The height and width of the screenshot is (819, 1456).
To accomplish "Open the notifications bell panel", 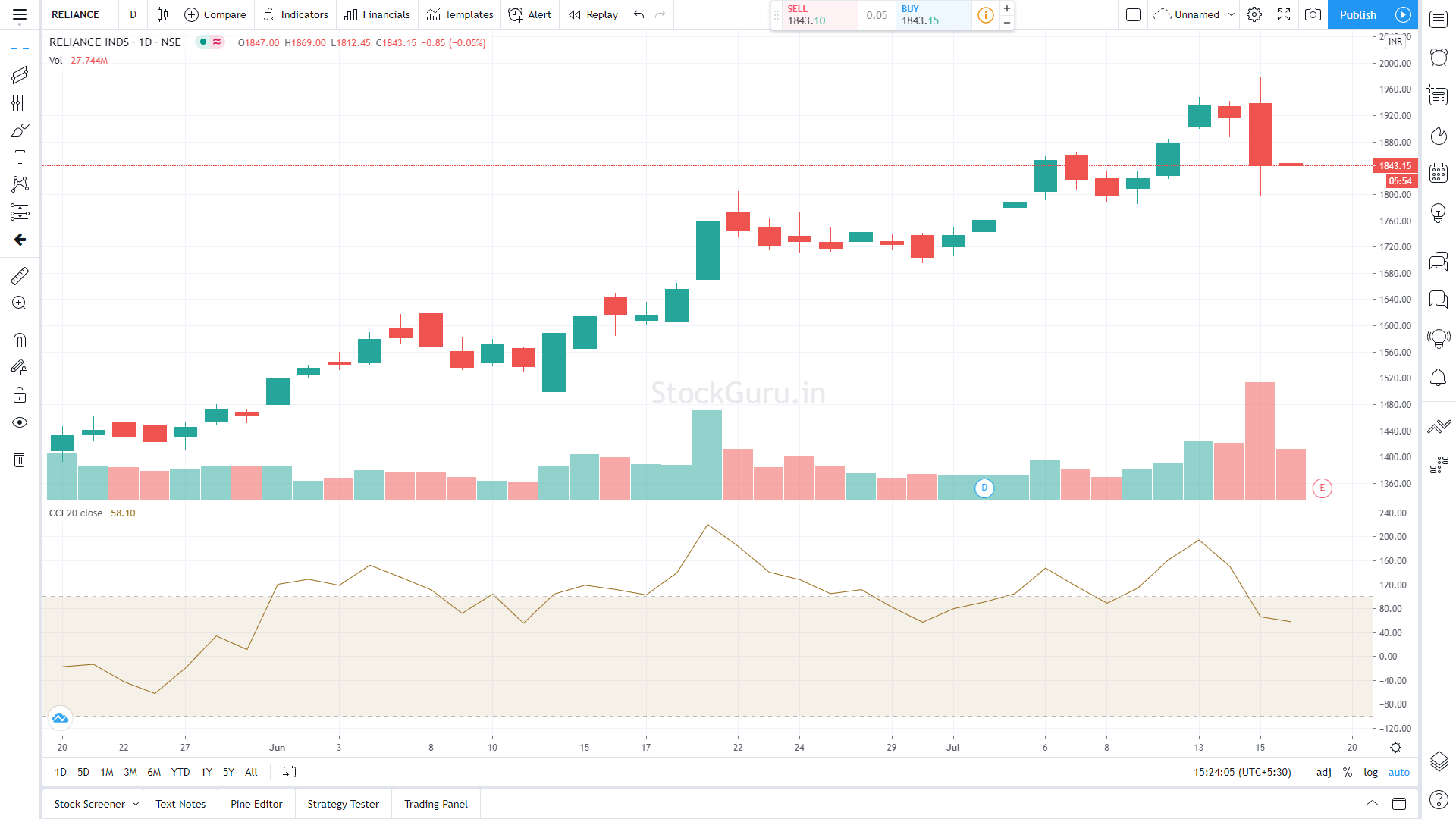I will (x=1439, y=377).
